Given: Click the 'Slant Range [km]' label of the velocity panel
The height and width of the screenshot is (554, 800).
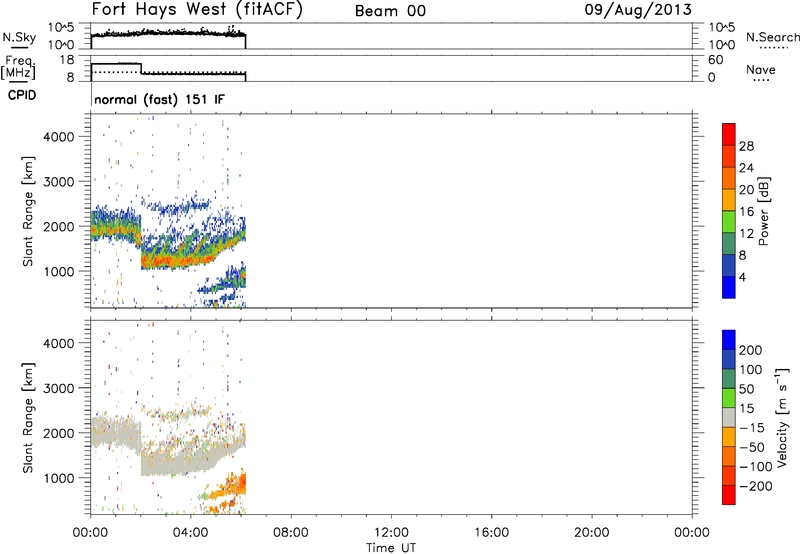Looking at the screenshot, I should (x=28, y=418).
